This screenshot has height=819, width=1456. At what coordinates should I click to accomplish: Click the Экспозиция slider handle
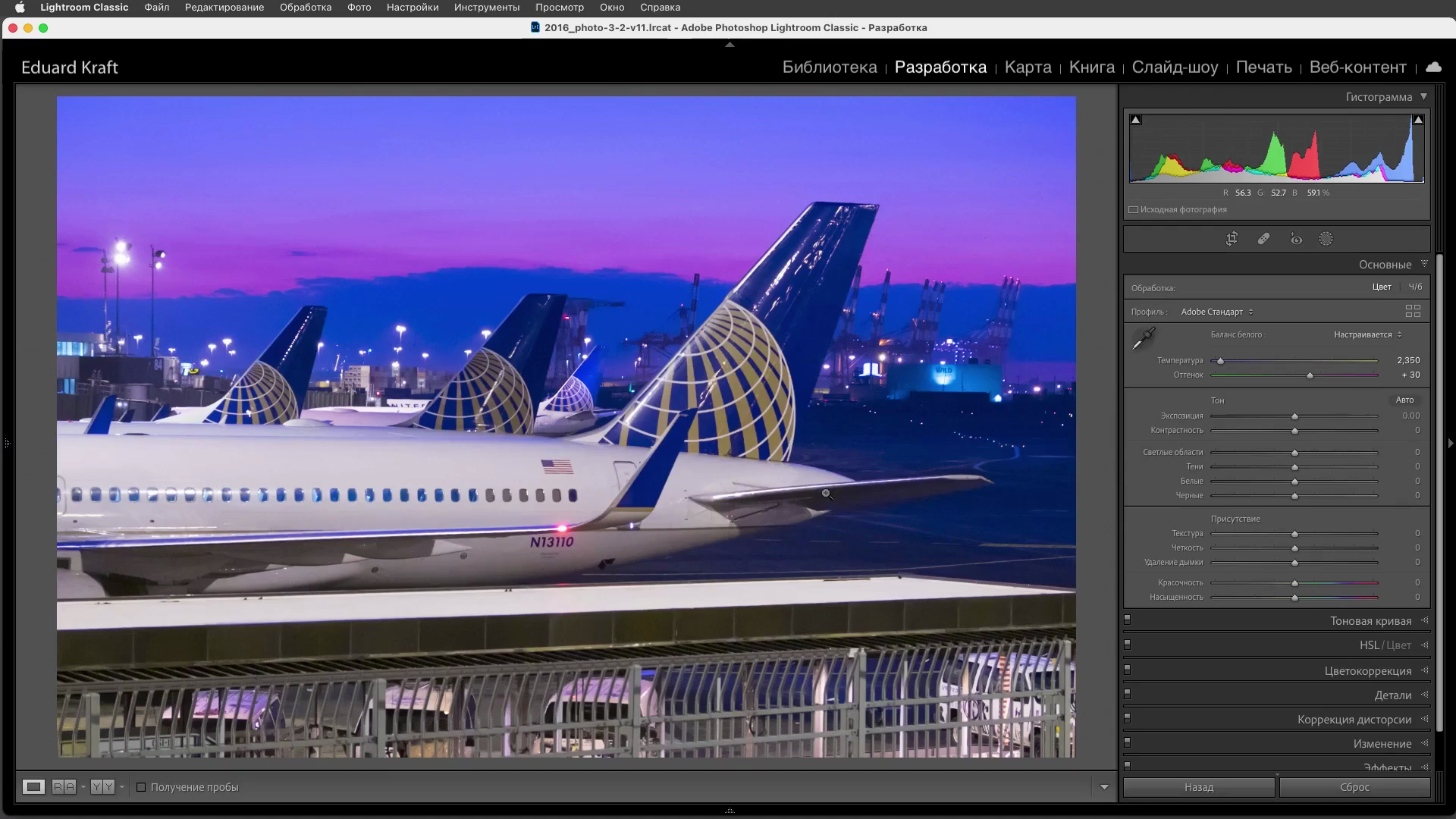click(1294, 416)
